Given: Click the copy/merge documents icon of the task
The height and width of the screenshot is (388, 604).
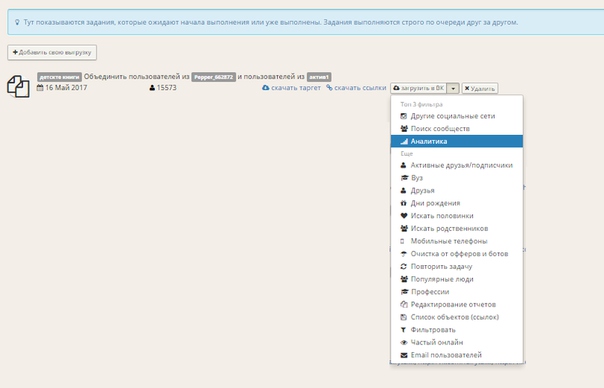Looking at the screenshot, I should (18, 86).
